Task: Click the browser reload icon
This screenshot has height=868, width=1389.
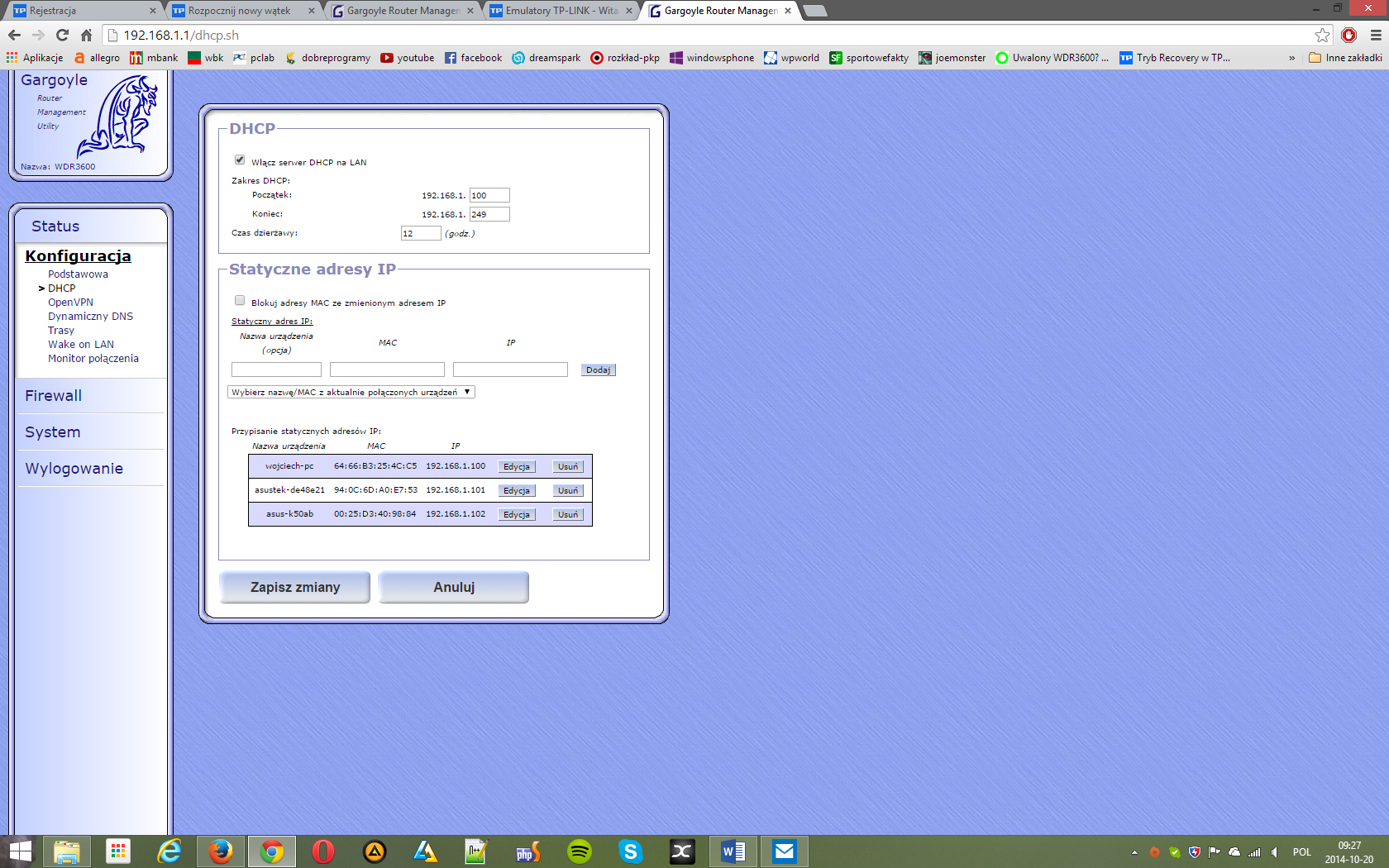Action: coord(62,35)
